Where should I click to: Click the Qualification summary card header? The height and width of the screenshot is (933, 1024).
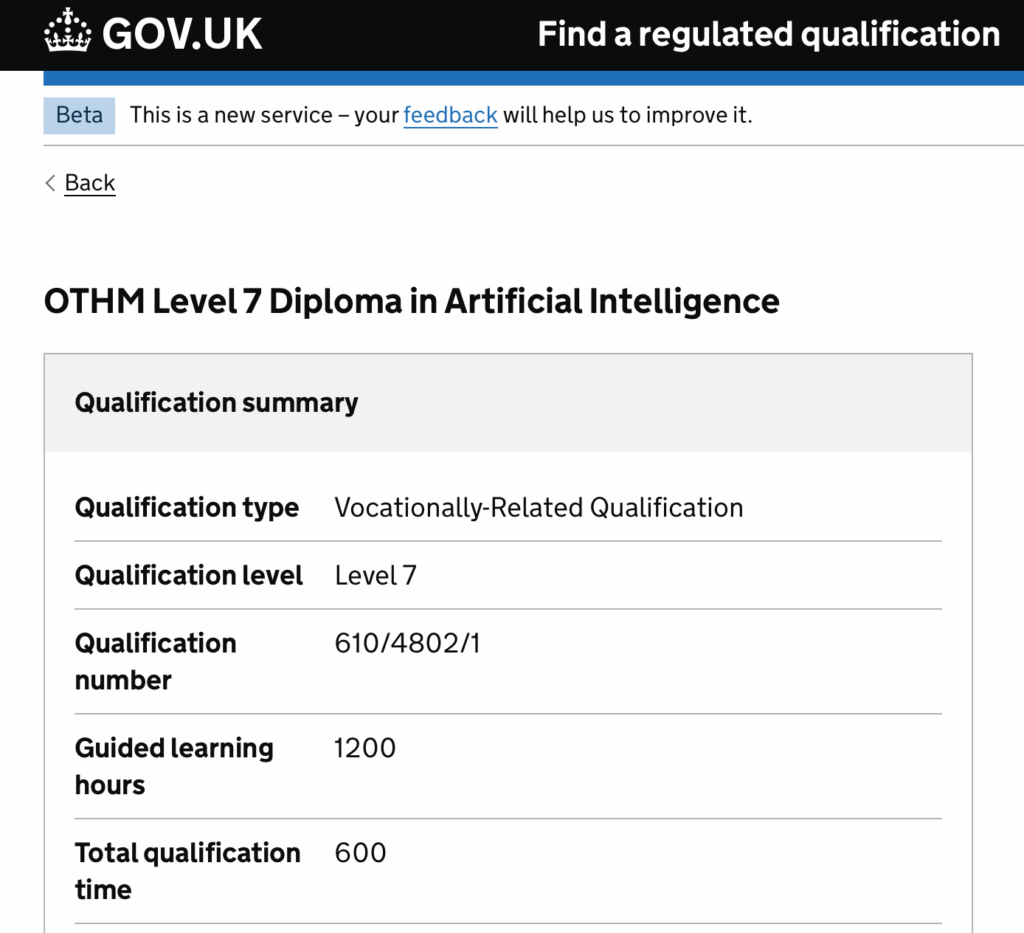coord(216,403)
